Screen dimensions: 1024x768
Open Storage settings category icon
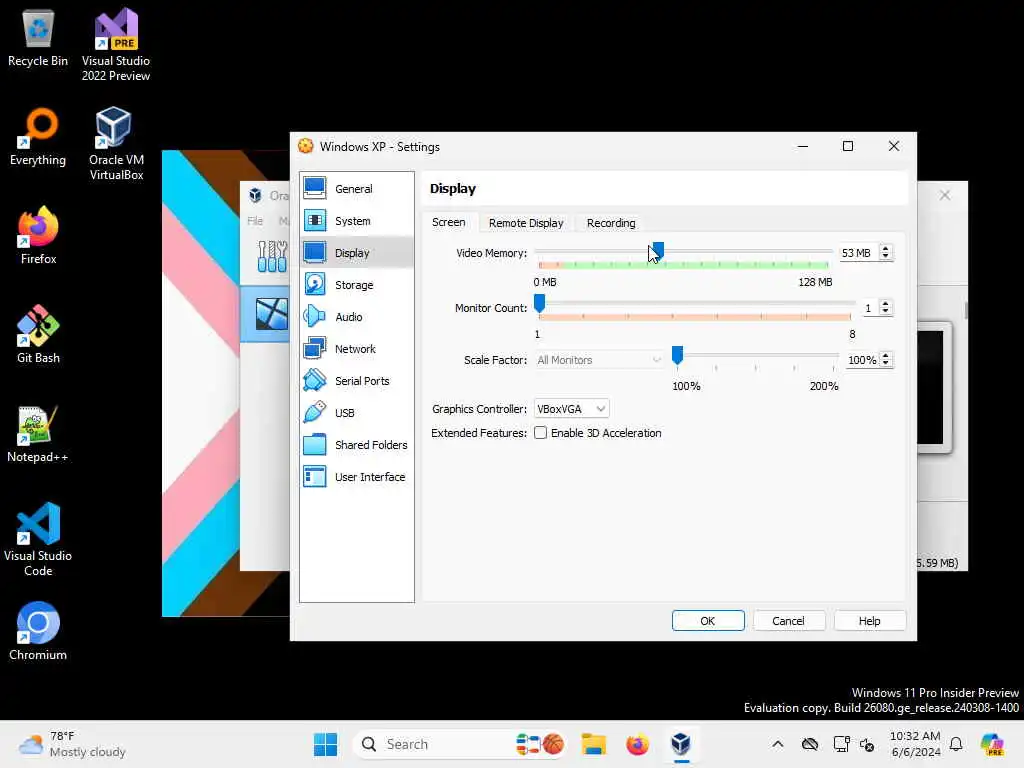pos(315,284)
